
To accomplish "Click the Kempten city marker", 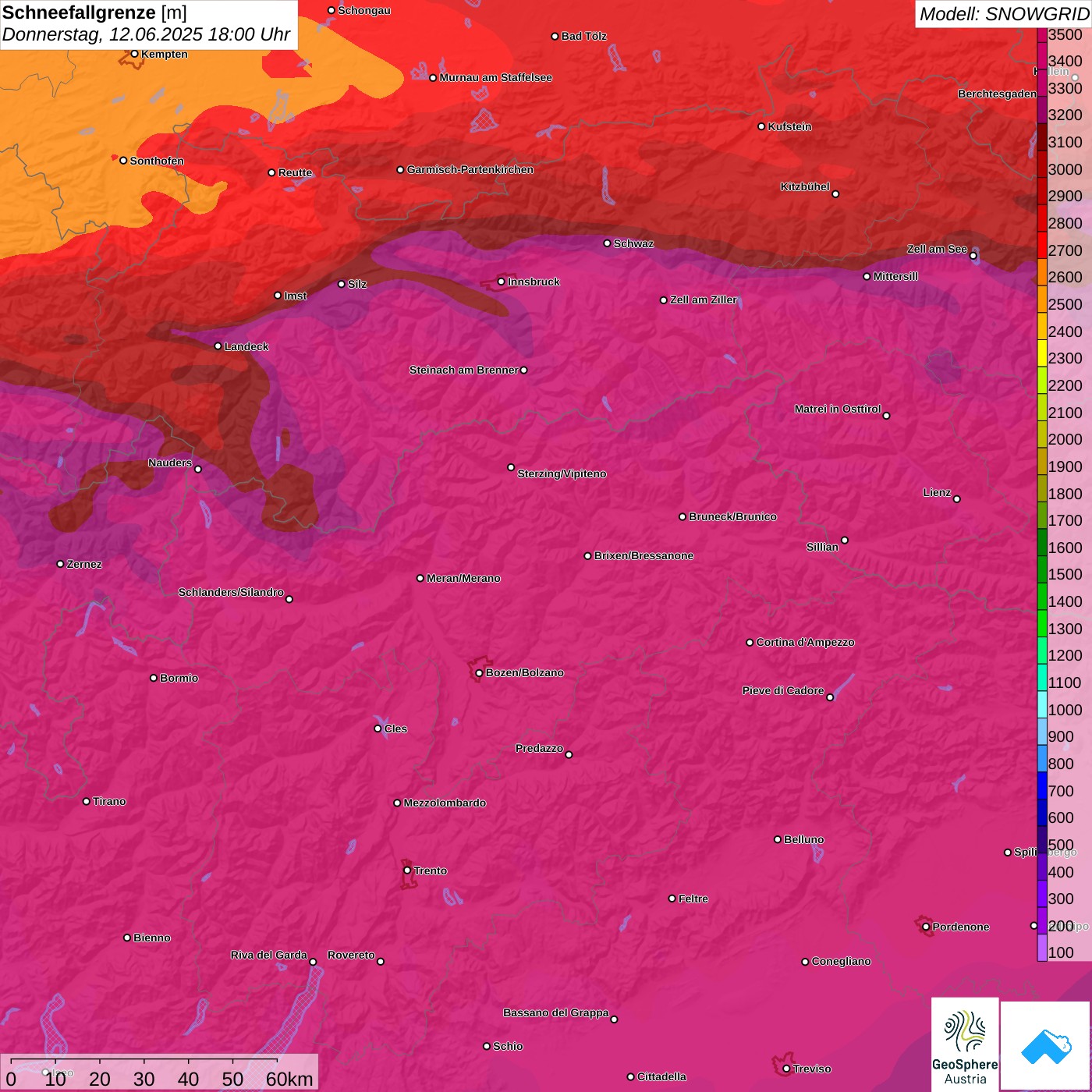I will click(134, 54).
